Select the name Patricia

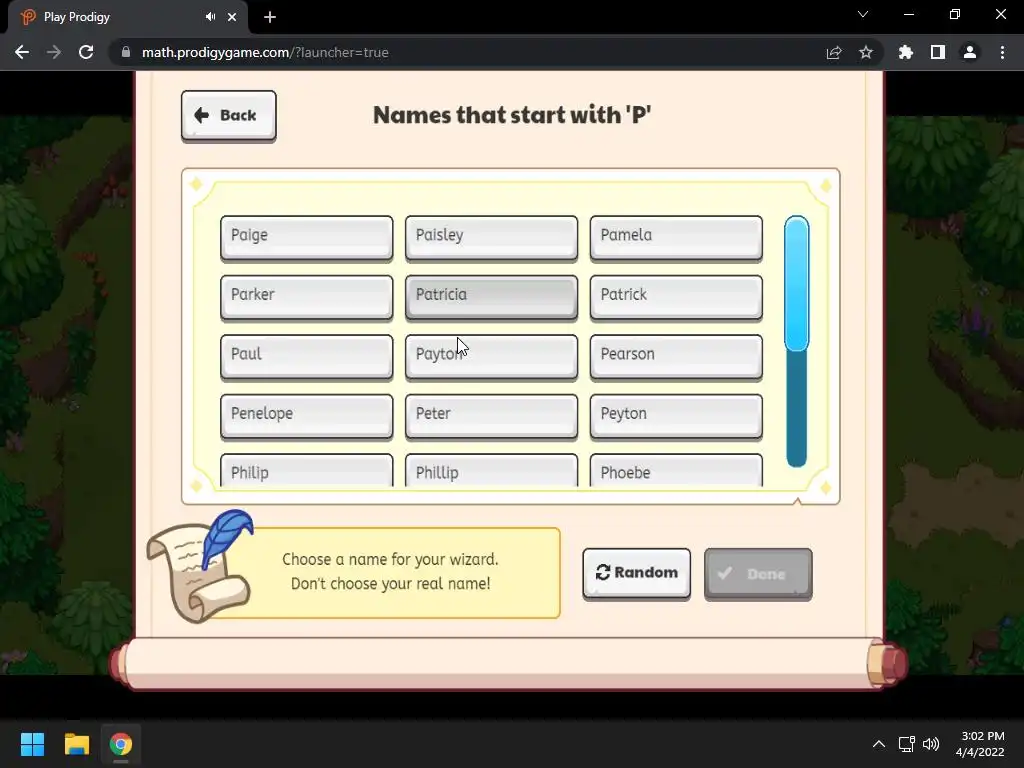point(491,297)
